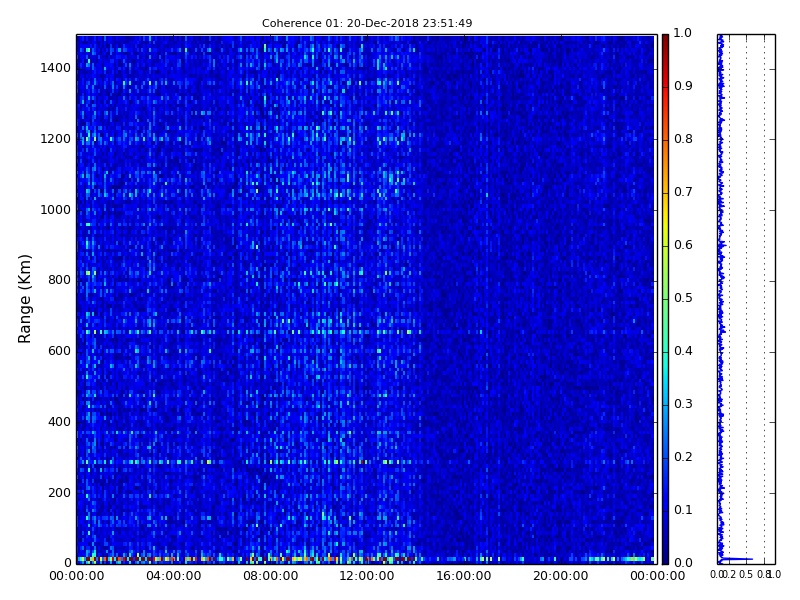800x600 pixels.
Task: Click the 0.5 value on the colorbar scale
Action: 683,298
